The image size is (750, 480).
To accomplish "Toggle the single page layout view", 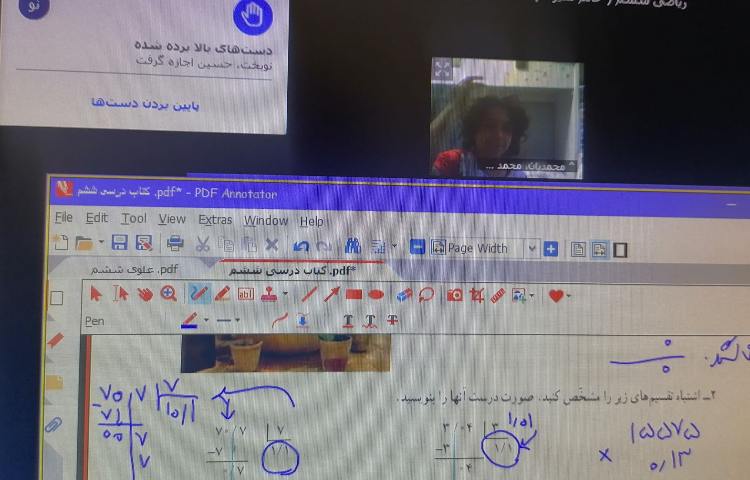I will [x=578, y=248].
